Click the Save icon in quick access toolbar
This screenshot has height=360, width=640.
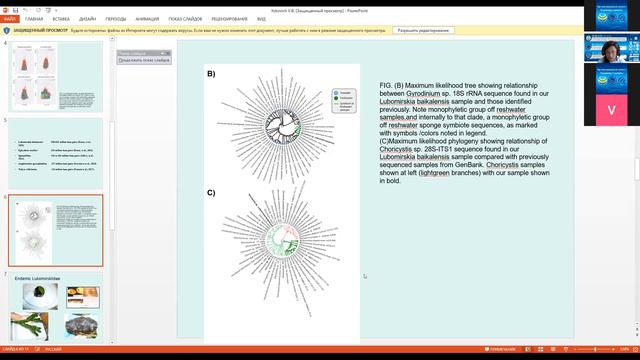(16, 10)
